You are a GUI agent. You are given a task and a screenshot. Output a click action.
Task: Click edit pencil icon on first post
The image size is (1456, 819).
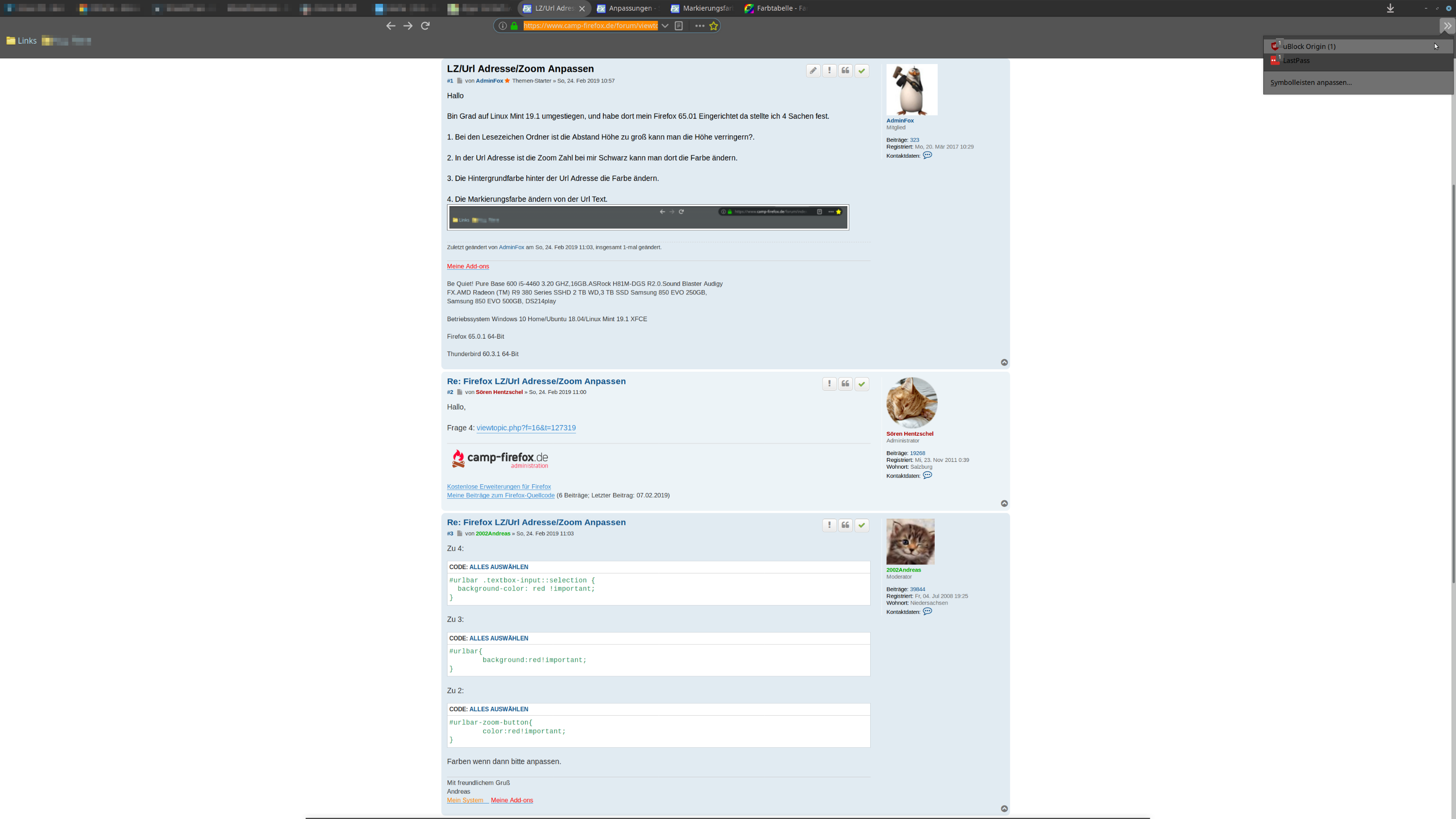(x=813, y=71)
